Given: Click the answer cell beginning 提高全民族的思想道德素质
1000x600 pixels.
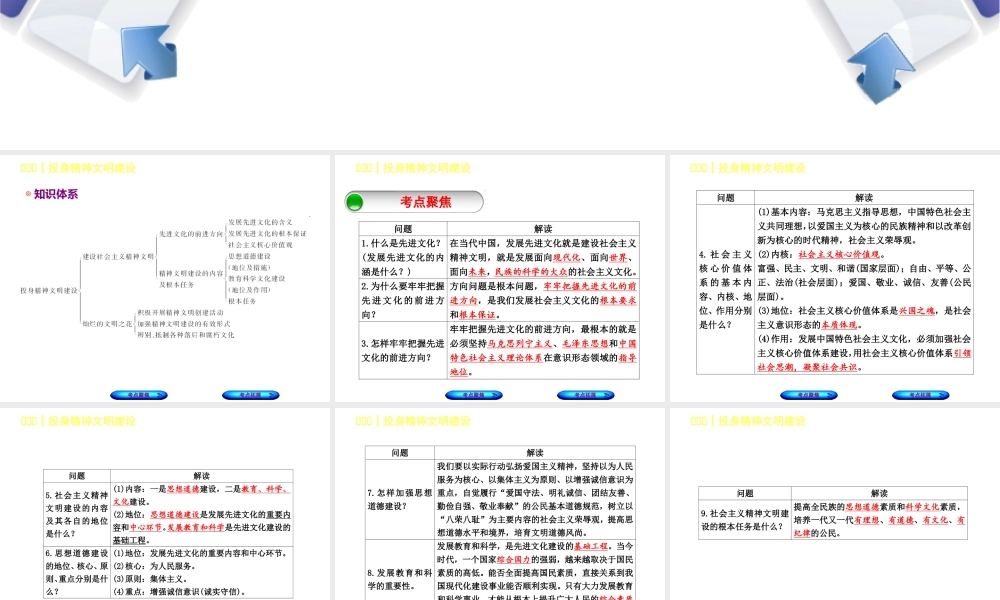Looking at the screenshot, I should coord(879,520).
